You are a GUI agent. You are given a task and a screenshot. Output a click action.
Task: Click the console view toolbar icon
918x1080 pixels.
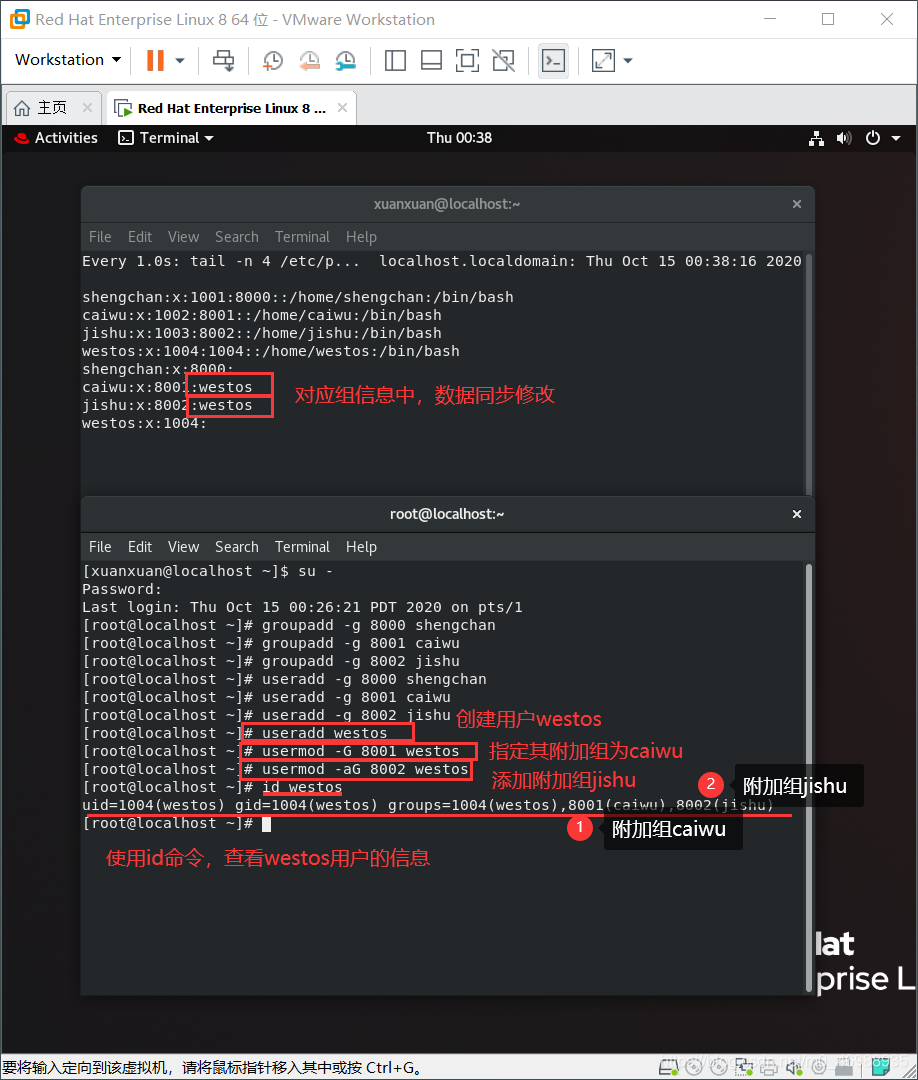(554, 61)
